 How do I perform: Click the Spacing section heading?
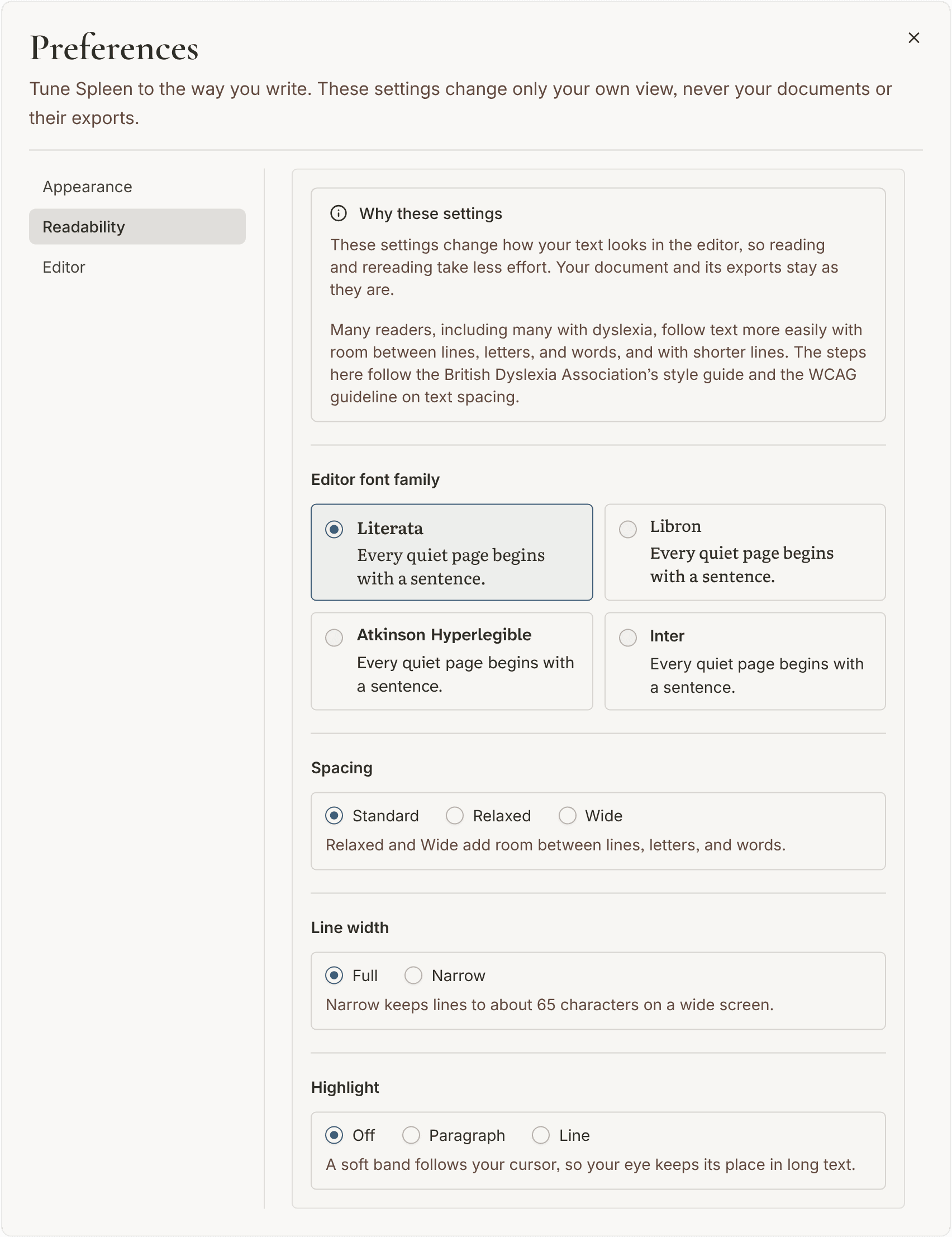point(341,768)
